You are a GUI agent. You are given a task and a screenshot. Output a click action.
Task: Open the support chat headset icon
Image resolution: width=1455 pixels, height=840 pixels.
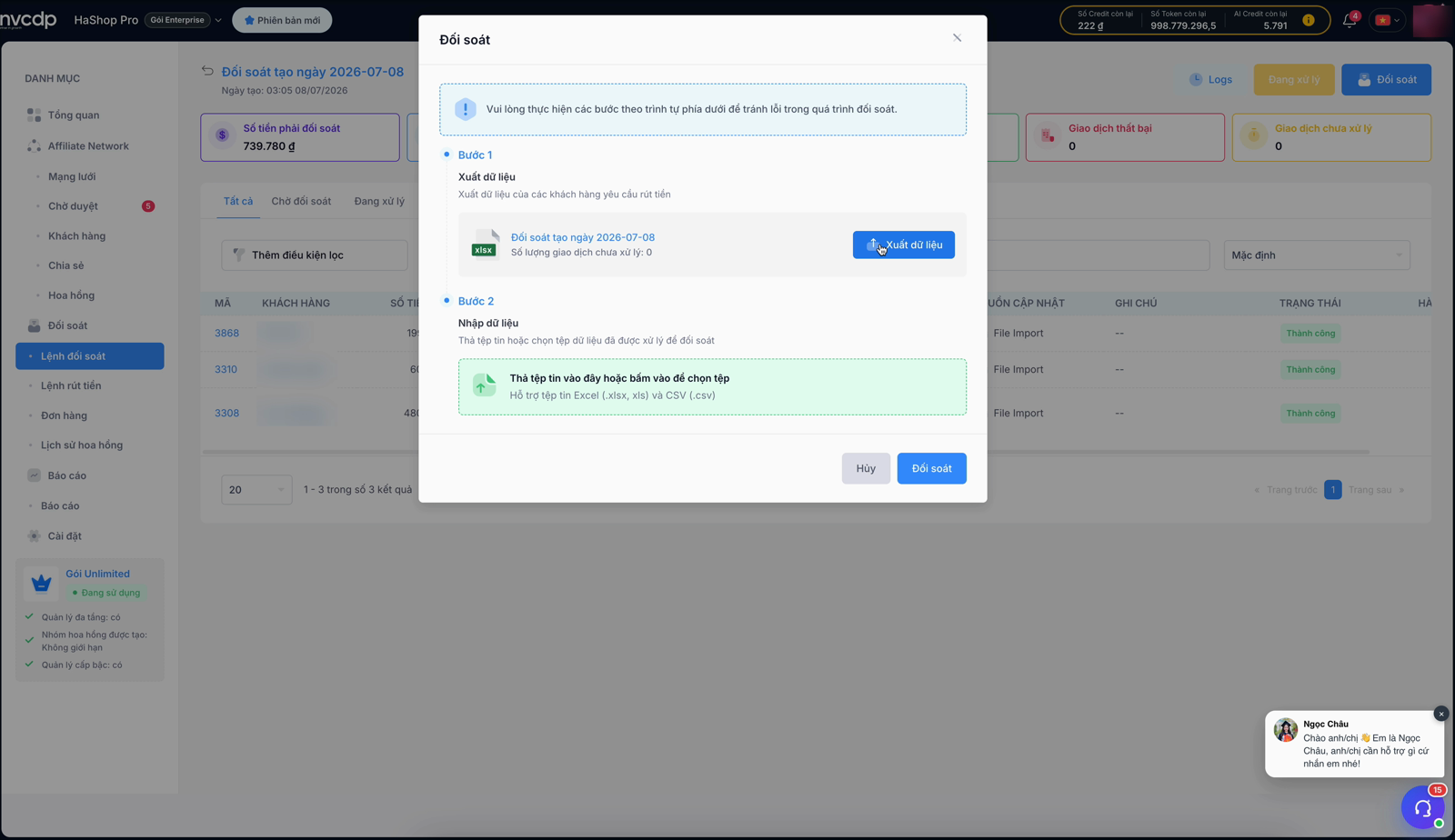coord(1423,808)
